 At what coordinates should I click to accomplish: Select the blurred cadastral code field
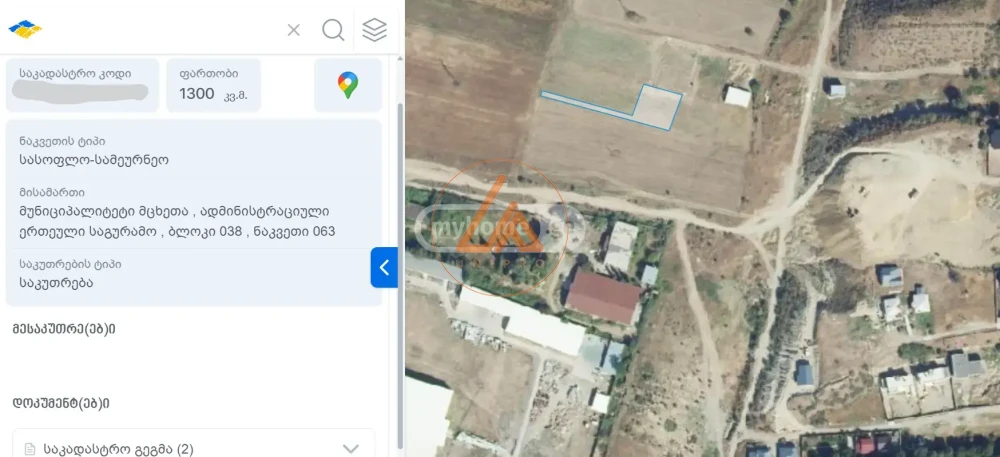click(x=82, y=85)
